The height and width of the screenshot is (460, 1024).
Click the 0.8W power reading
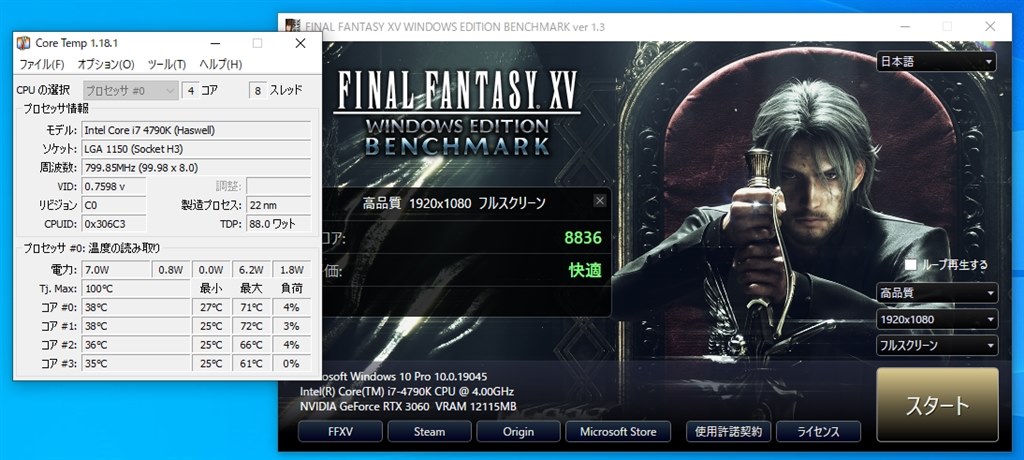tap(171, 269)
